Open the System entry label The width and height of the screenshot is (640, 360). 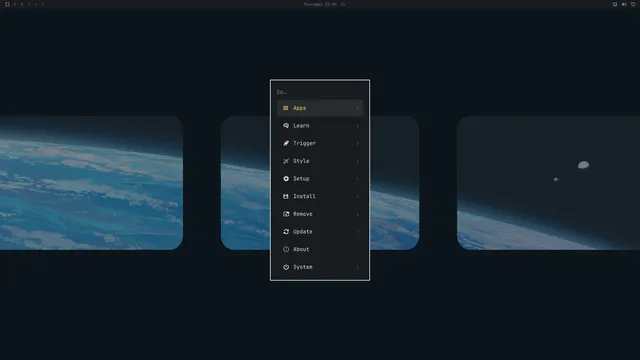click(x=303, y=267)
